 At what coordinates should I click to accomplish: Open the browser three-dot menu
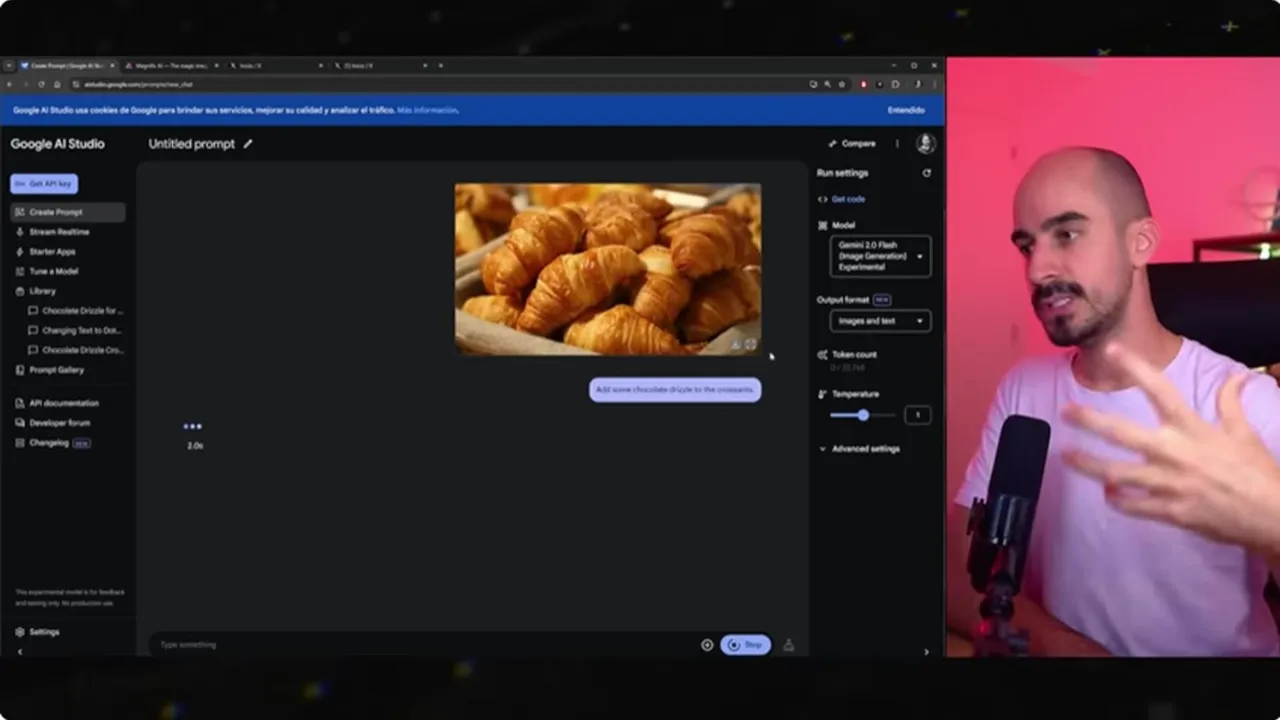935,84
